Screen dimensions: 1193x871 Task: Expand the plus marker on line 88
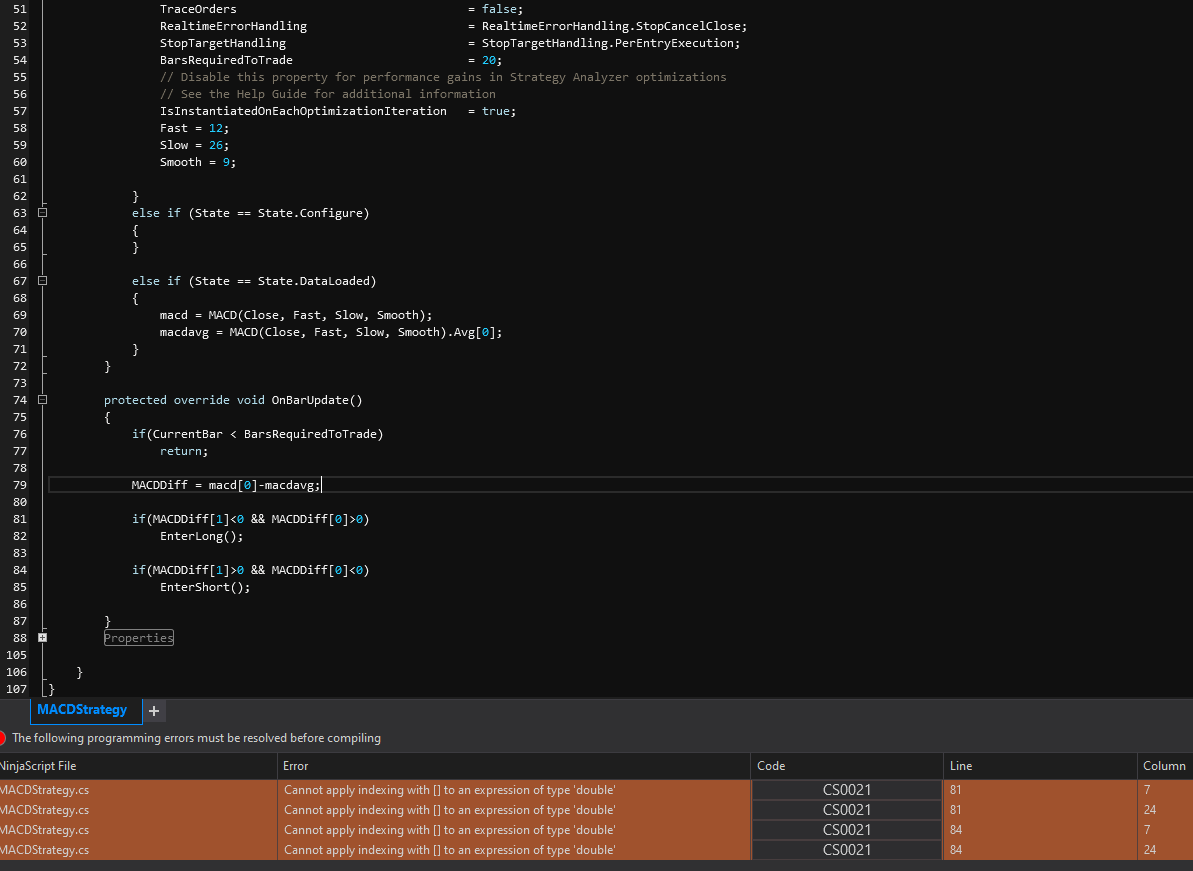click(42, 638)
